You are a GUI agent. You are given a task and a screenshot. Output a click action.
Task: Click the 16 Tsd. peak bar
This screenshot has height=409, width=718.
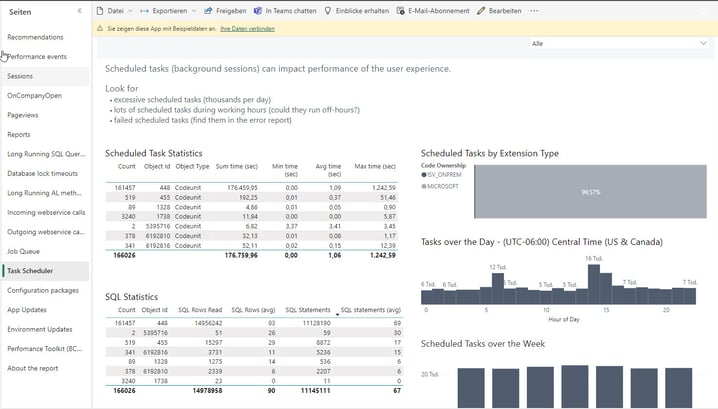click(x=593, y=284)
